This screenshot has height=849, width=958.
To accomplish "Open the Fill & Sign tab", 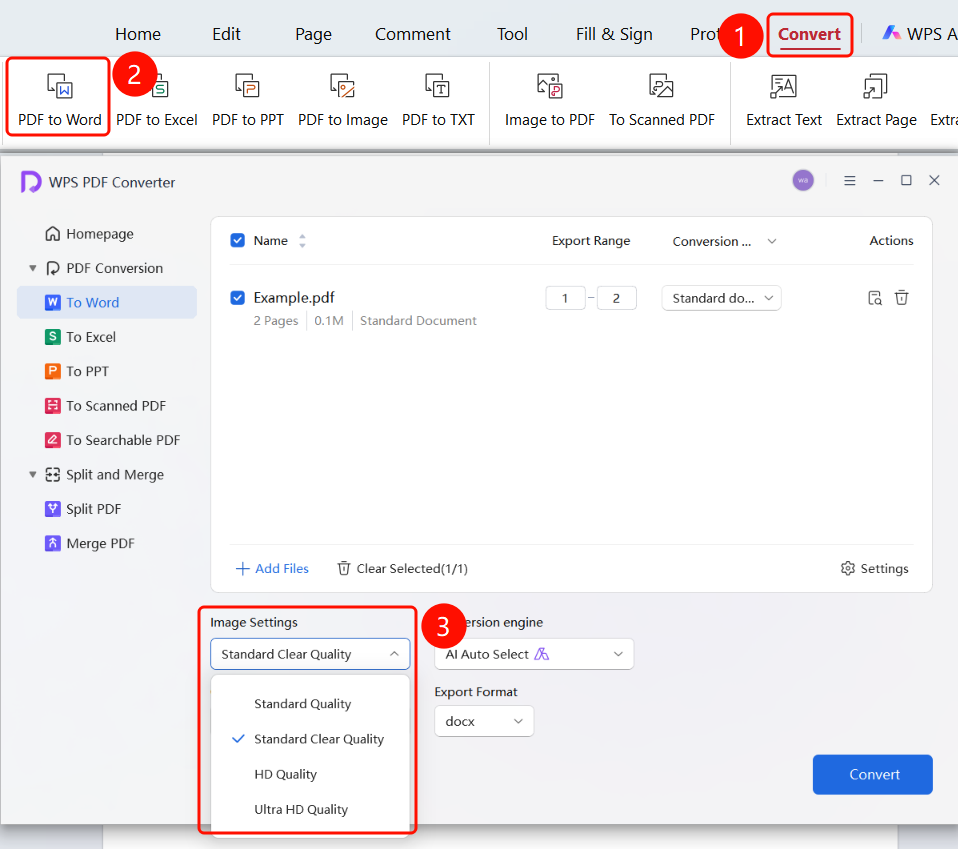I will coord(614,34).
